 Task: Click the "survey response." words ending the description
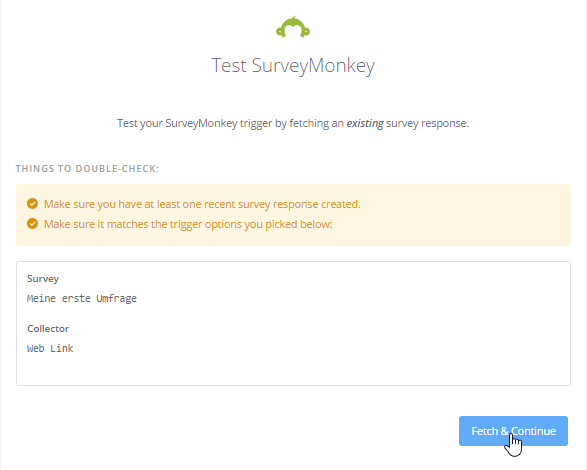click(428, 123)
